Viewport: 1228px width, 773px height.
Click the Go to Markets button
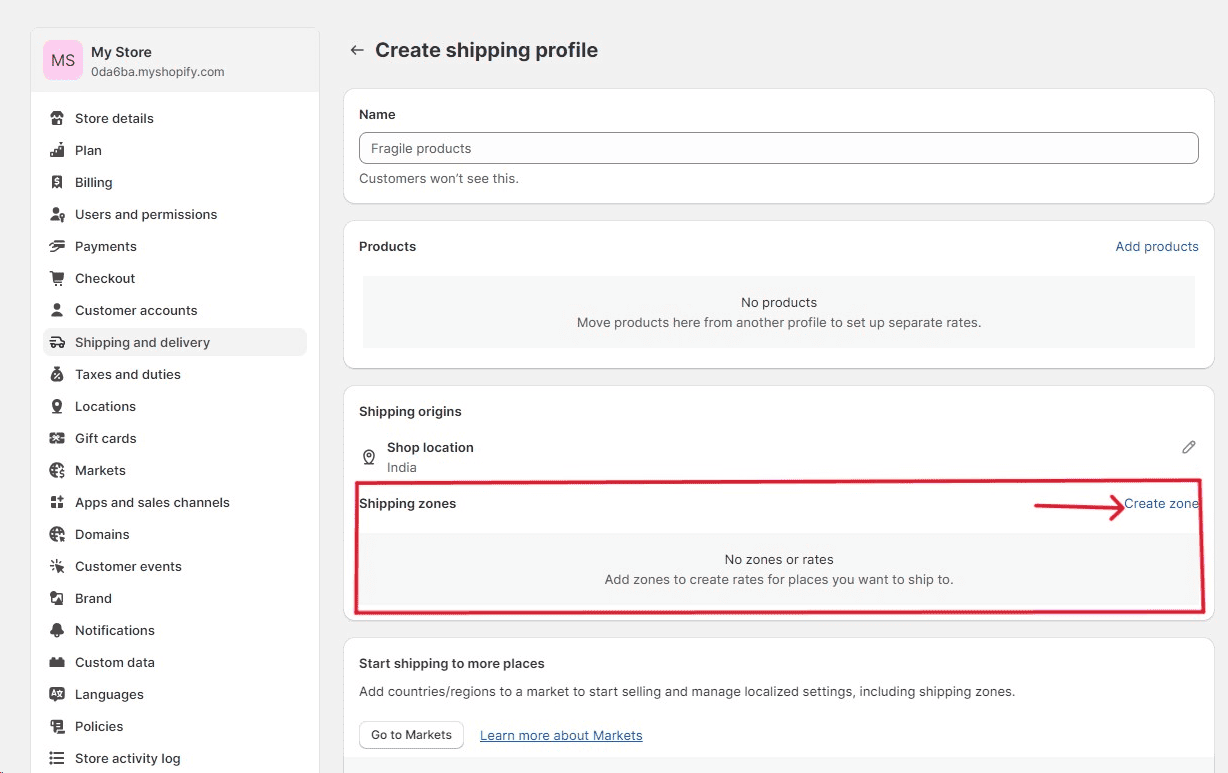click(x=411, y=735)
